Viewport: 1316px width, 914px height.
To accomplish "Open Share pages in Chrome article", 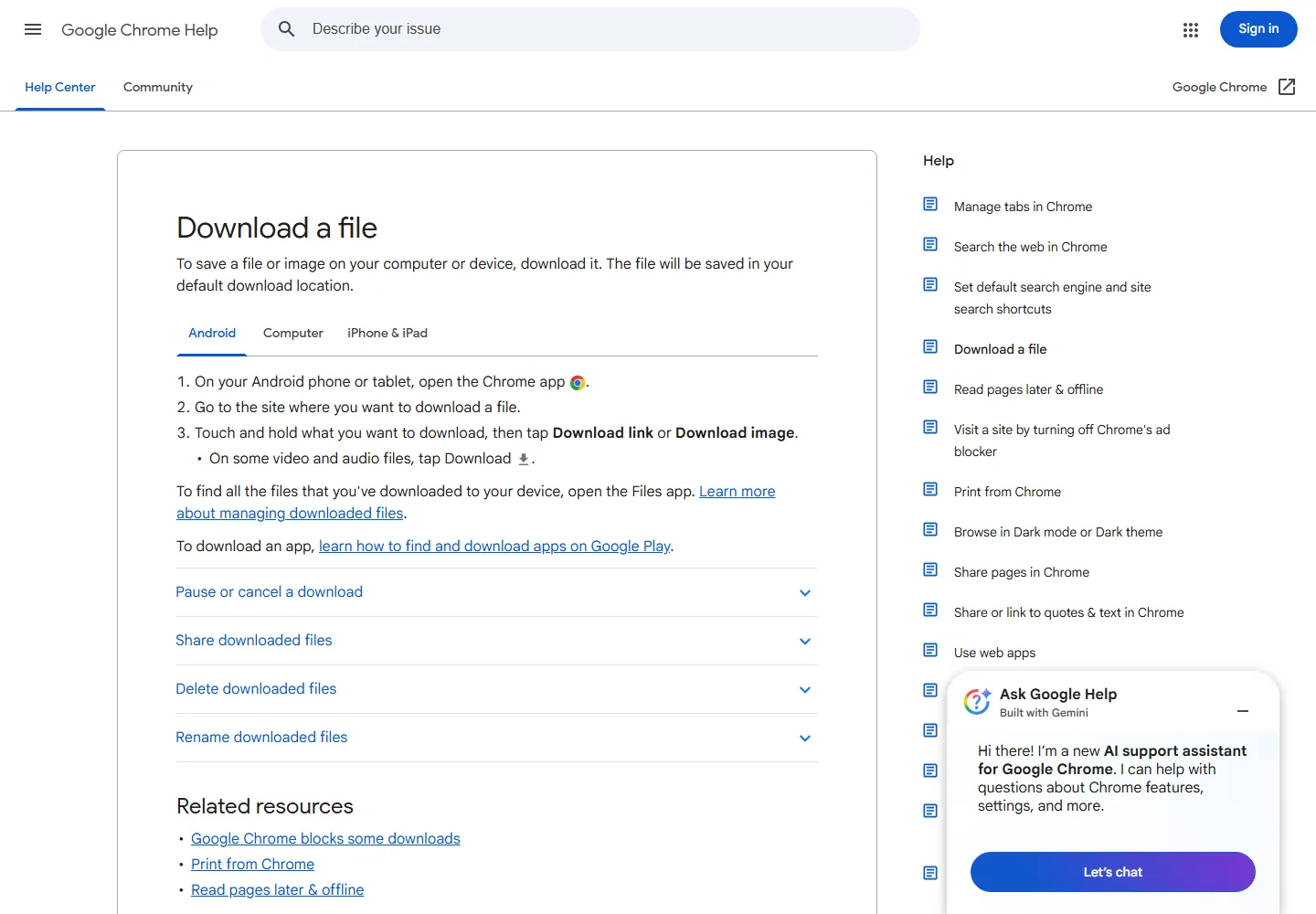I will tap(1022, 573).
